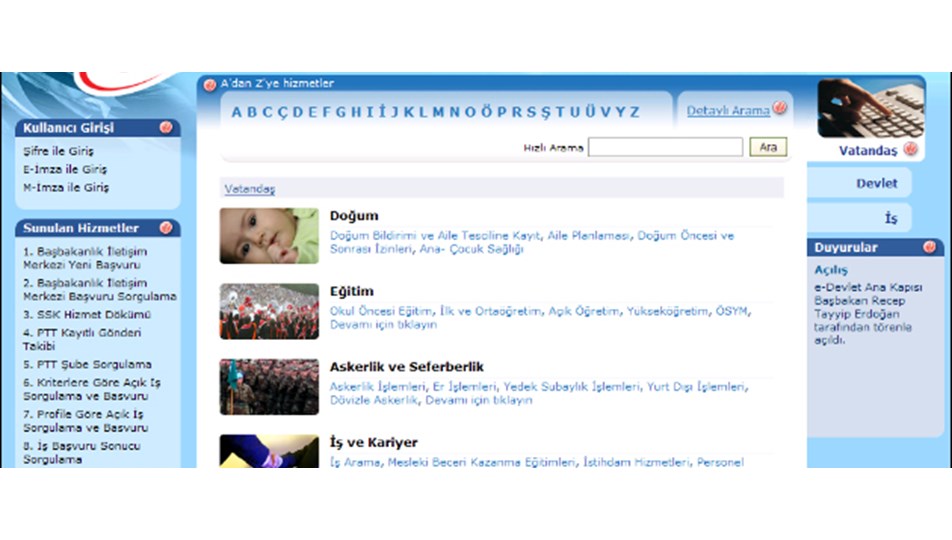
Task: Open the Doğum baby thumbnail
Action: [x=269, y=236]
